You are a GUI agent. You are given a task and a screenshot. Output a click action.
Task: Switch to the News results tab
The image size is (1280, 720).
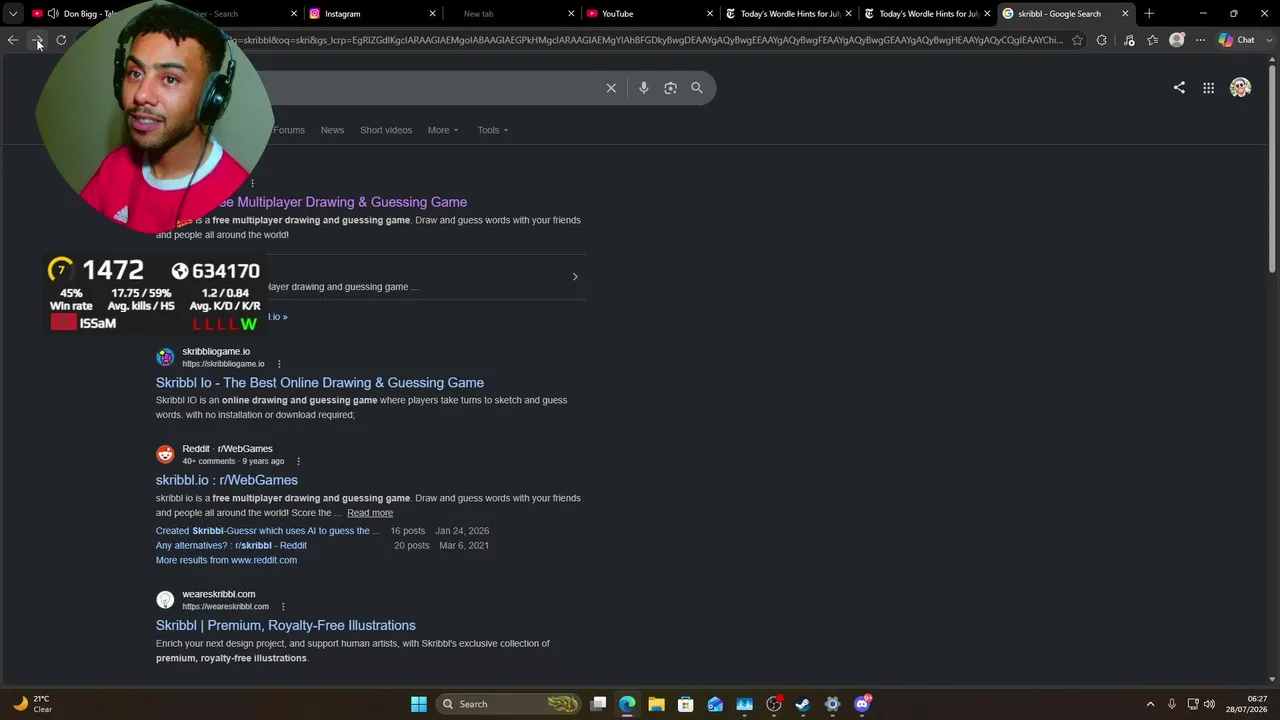332,130
